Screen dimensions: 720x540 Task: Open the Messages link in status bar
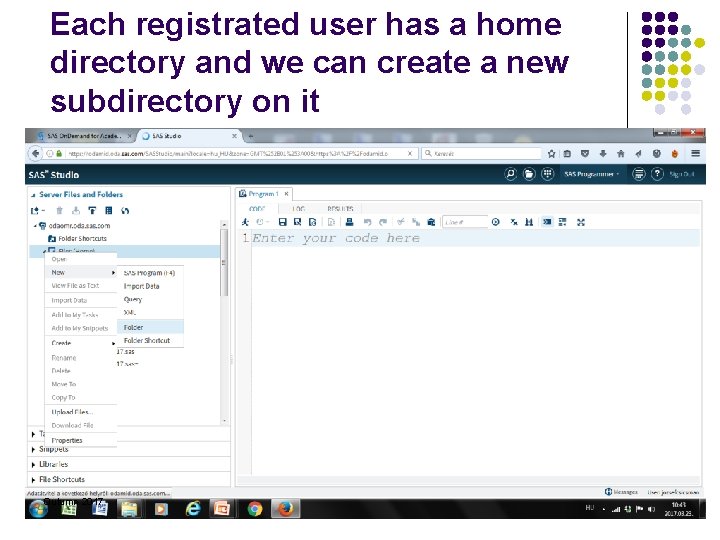click(x=621, y=492)
